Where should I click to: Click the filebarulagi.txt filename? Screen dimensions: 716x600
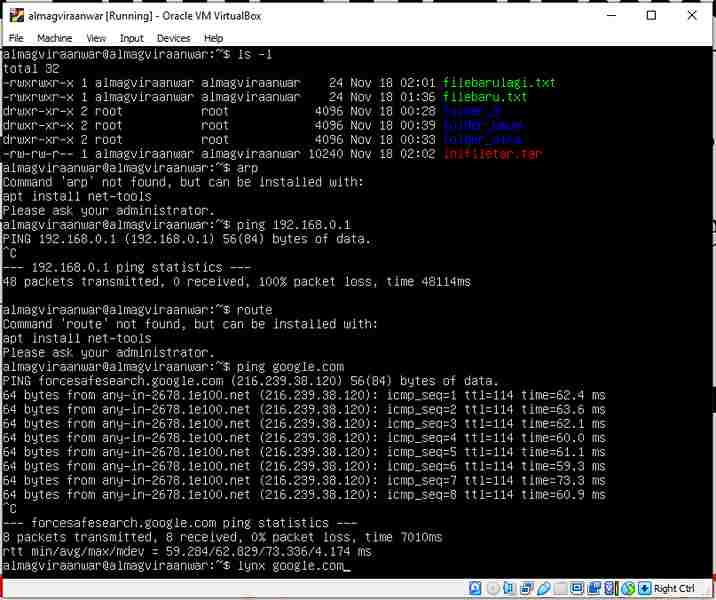499,83
